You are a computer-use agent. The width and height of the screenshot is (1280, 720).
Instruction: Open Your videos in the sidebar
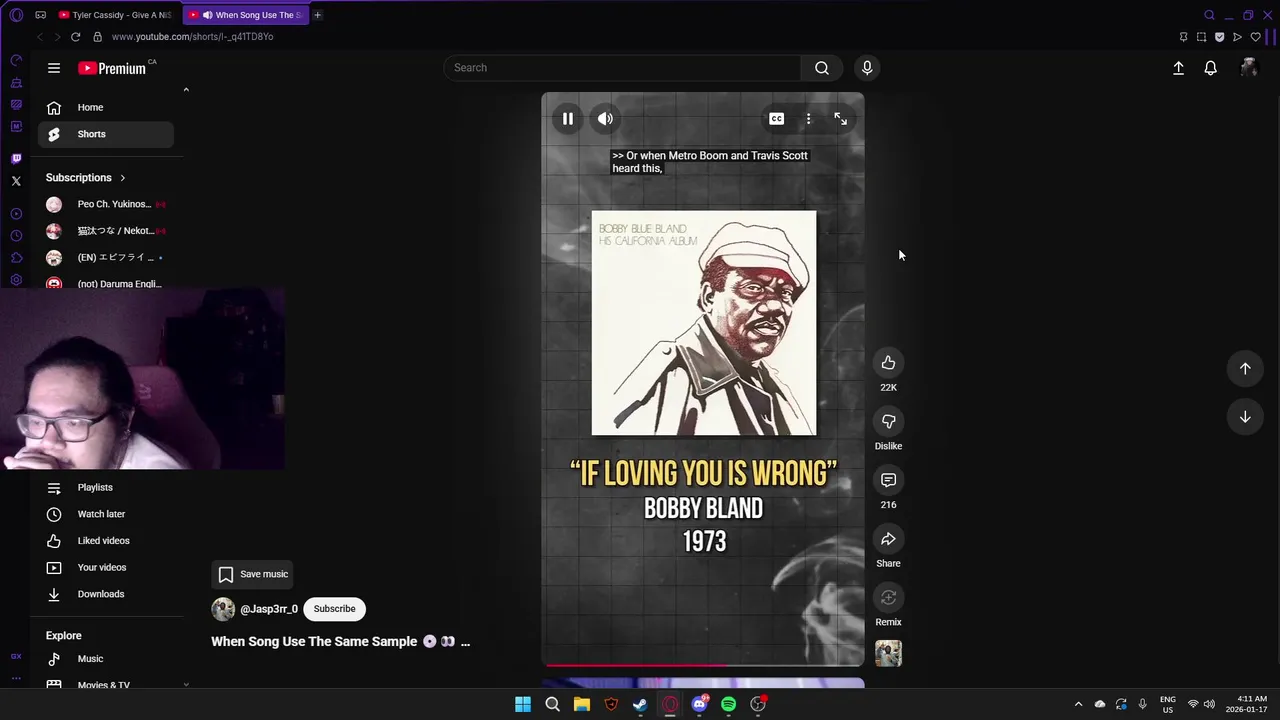click(x=106, y=567)
